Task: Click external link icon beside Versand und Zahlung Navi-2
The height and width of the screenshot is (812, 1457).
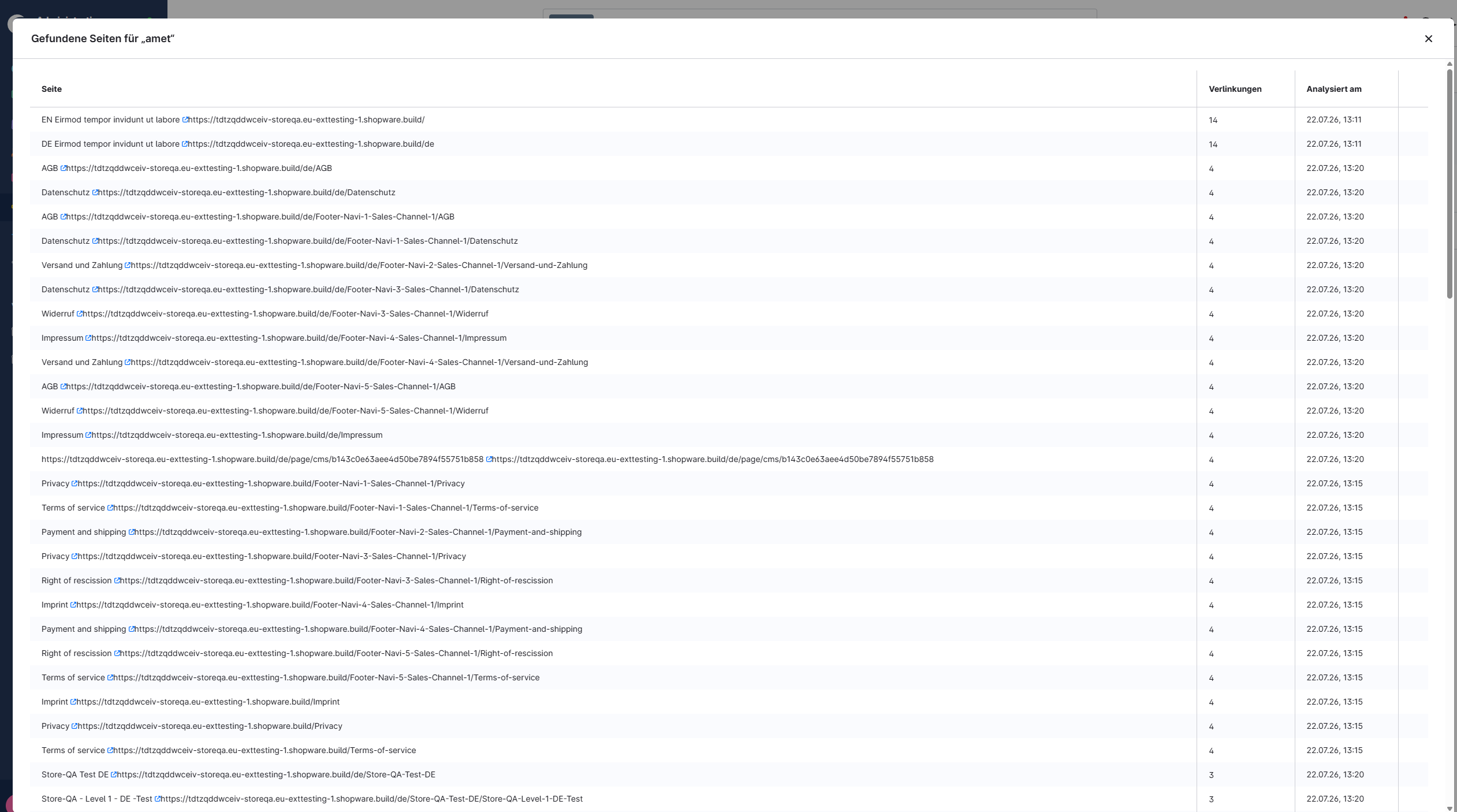Action: [128, 265]
